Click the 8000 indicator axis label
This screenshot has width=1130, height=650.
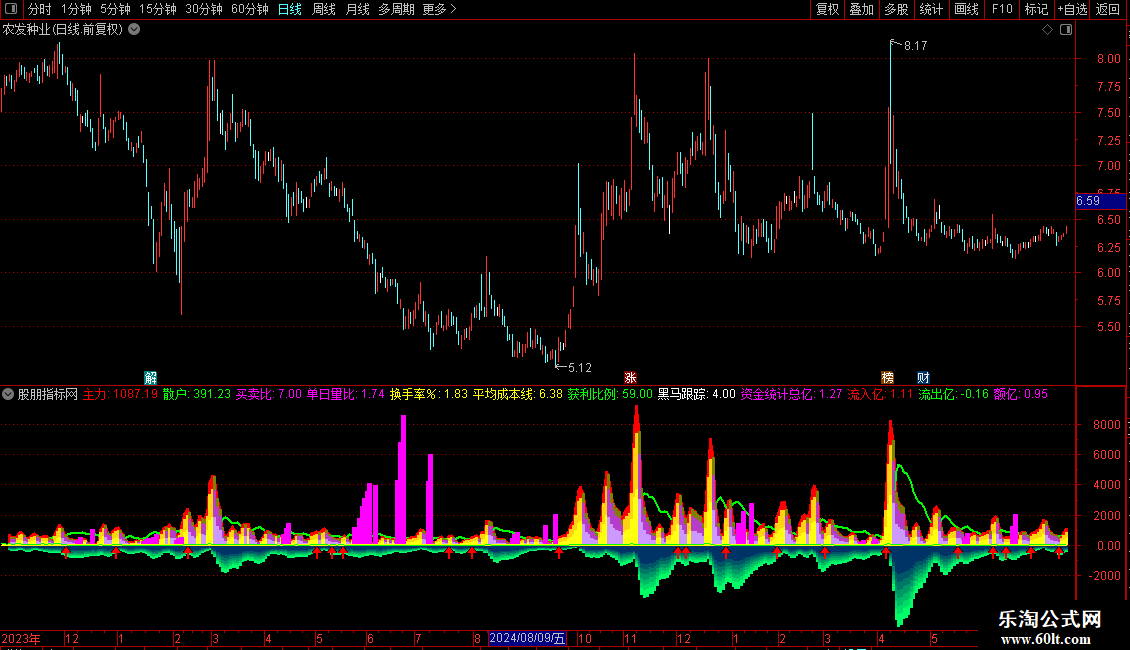[x=1106, y=424]
